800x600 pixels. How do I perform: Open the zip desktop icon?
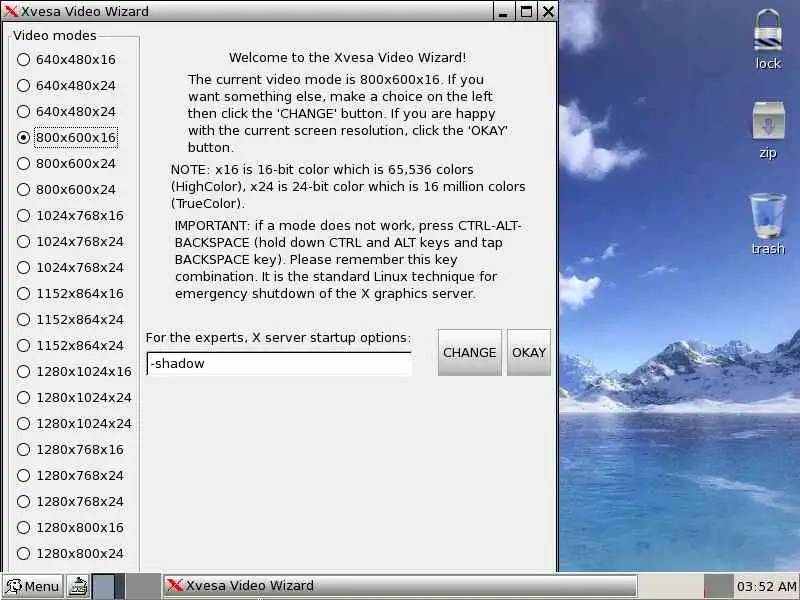coord(768,130)
